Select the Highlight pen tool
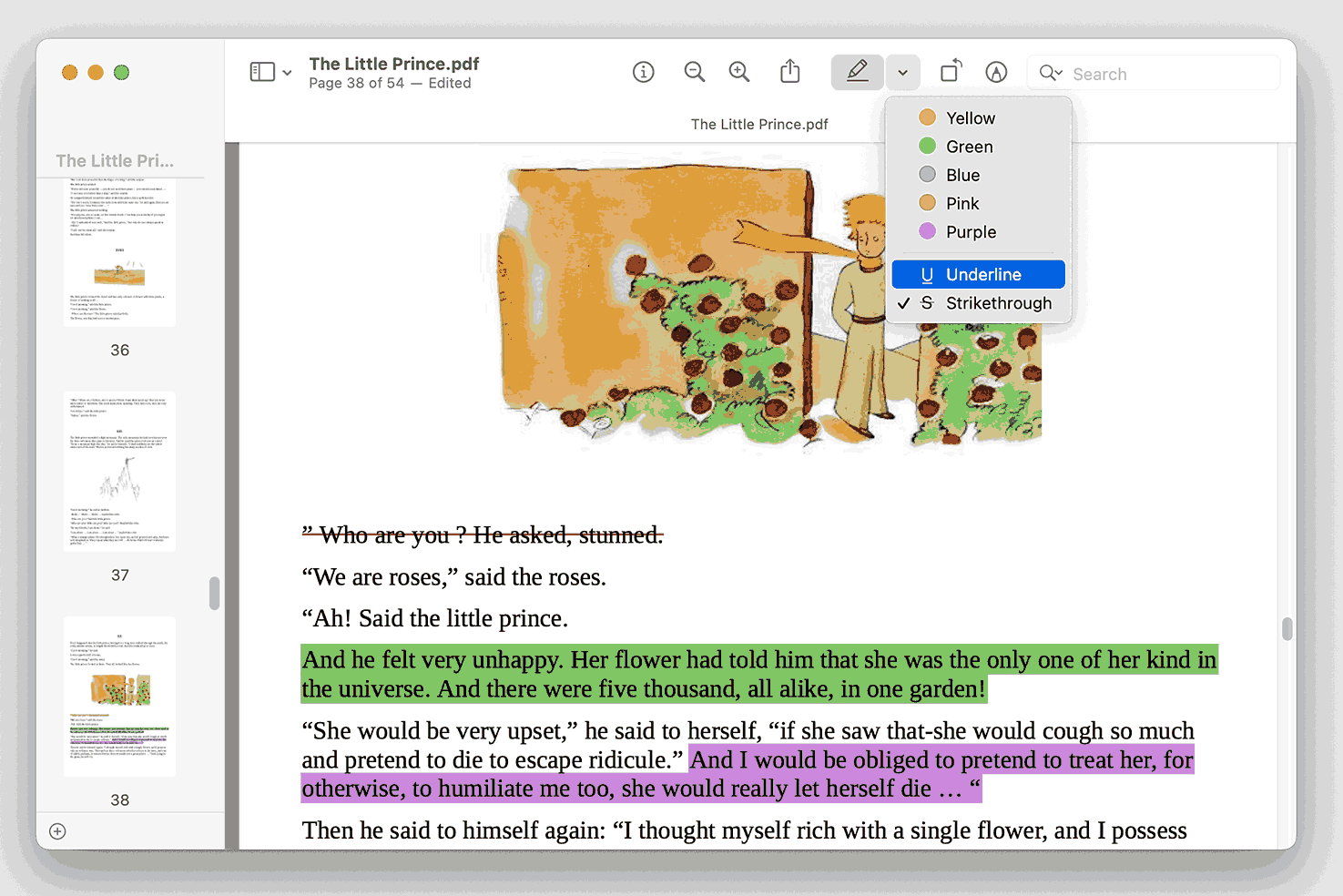 click(856, 71)
